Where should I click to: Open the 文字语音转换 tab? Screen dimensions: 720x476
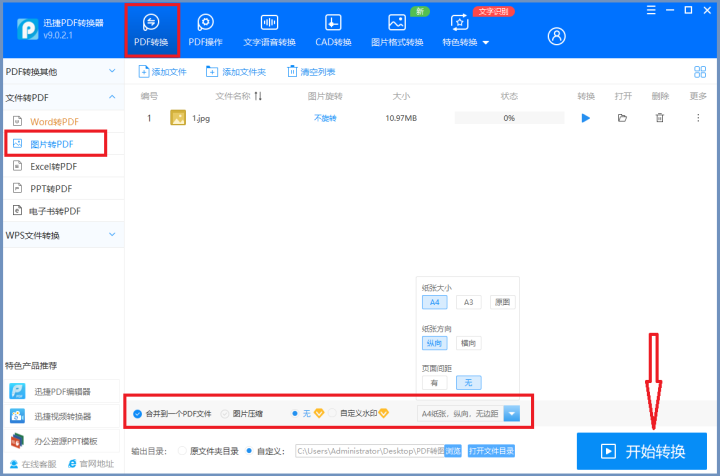tap(269, 30)
